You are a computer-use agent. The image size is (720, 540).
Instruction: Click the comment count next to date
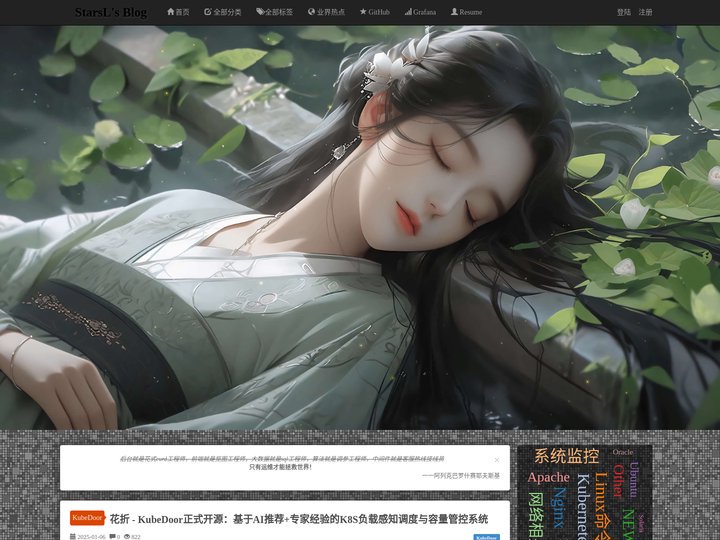(x=115, y=537)
